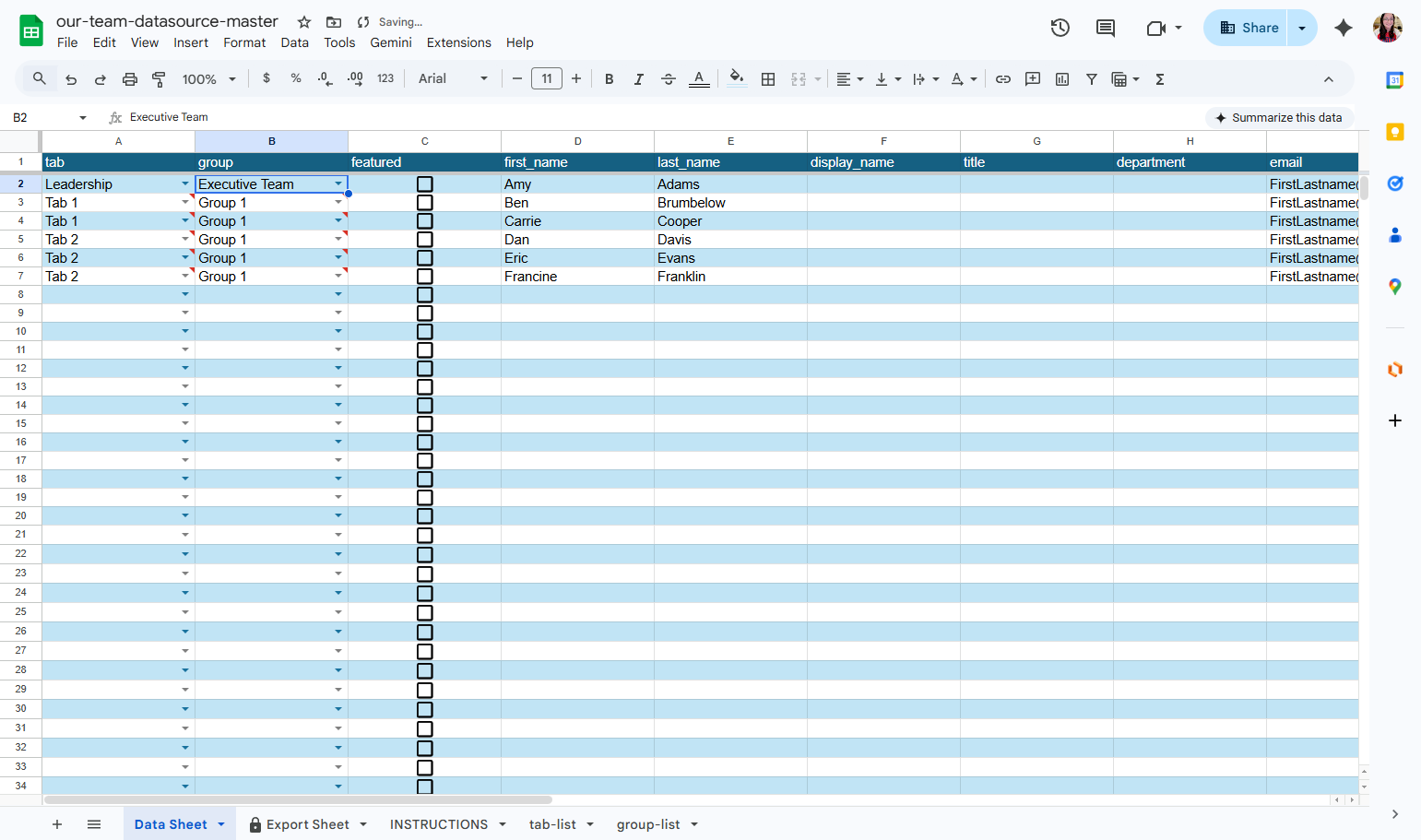1421x840 pixels.
Task: Open the zoom level 100% dropdown
Action: point(209,79)
